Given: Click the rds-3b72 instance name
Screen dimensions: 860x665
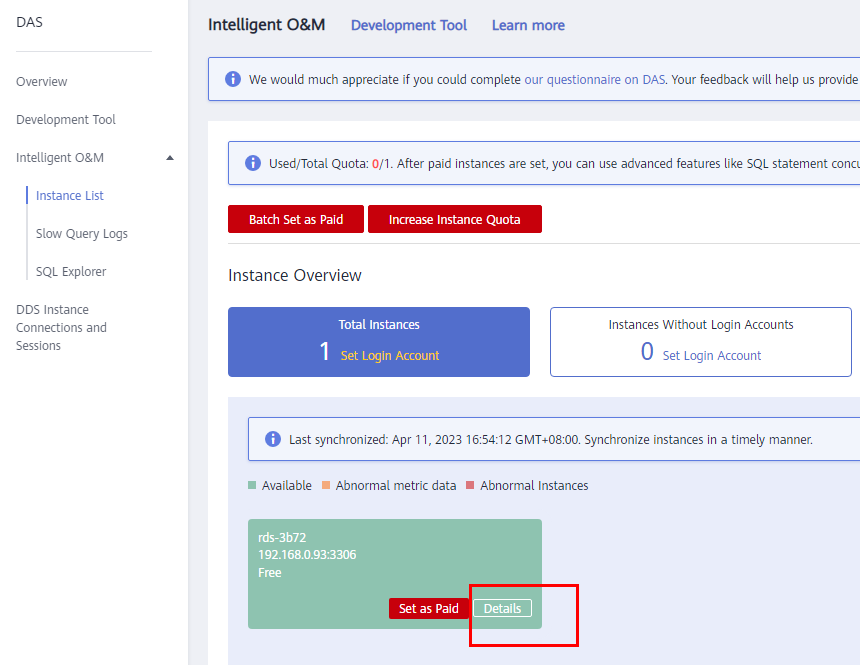Looking at the screenshot, I should pyautogui.click(x=282, y=537).
